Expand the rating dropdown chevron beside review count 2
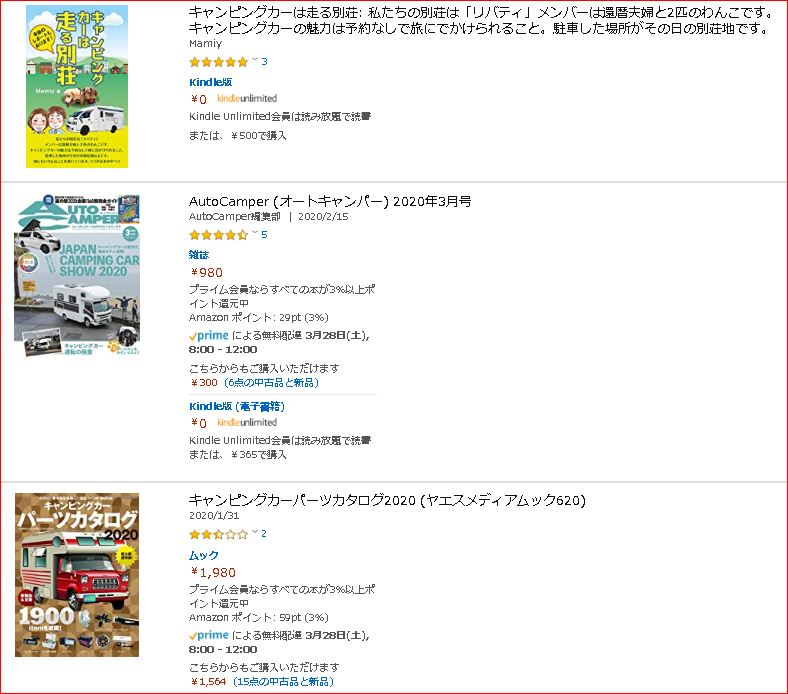The width and height of the screenshot is (788, 694). 255,533
